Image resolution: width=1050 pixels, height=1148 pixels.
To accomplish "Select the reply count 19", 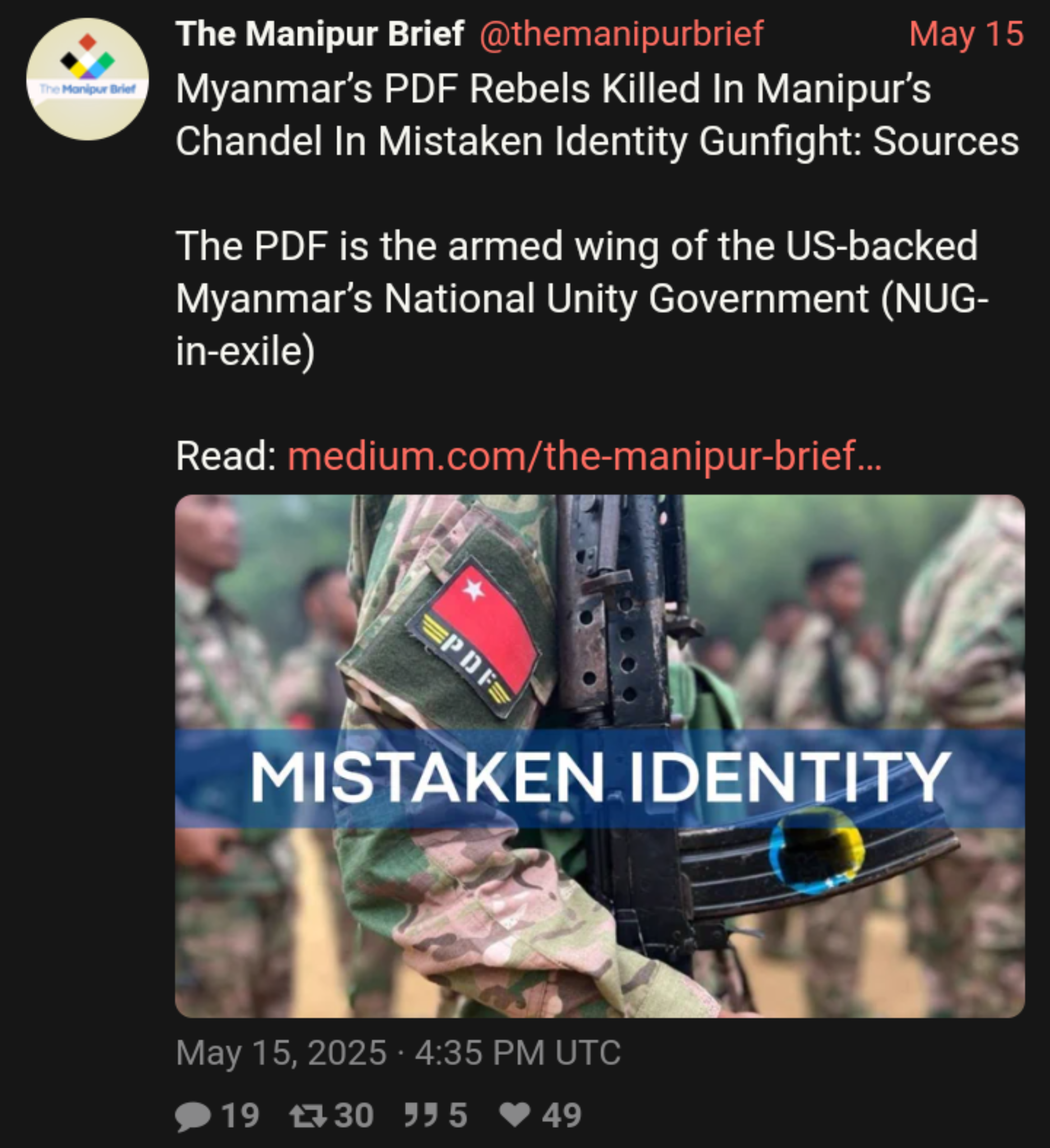I will 240,1115.
